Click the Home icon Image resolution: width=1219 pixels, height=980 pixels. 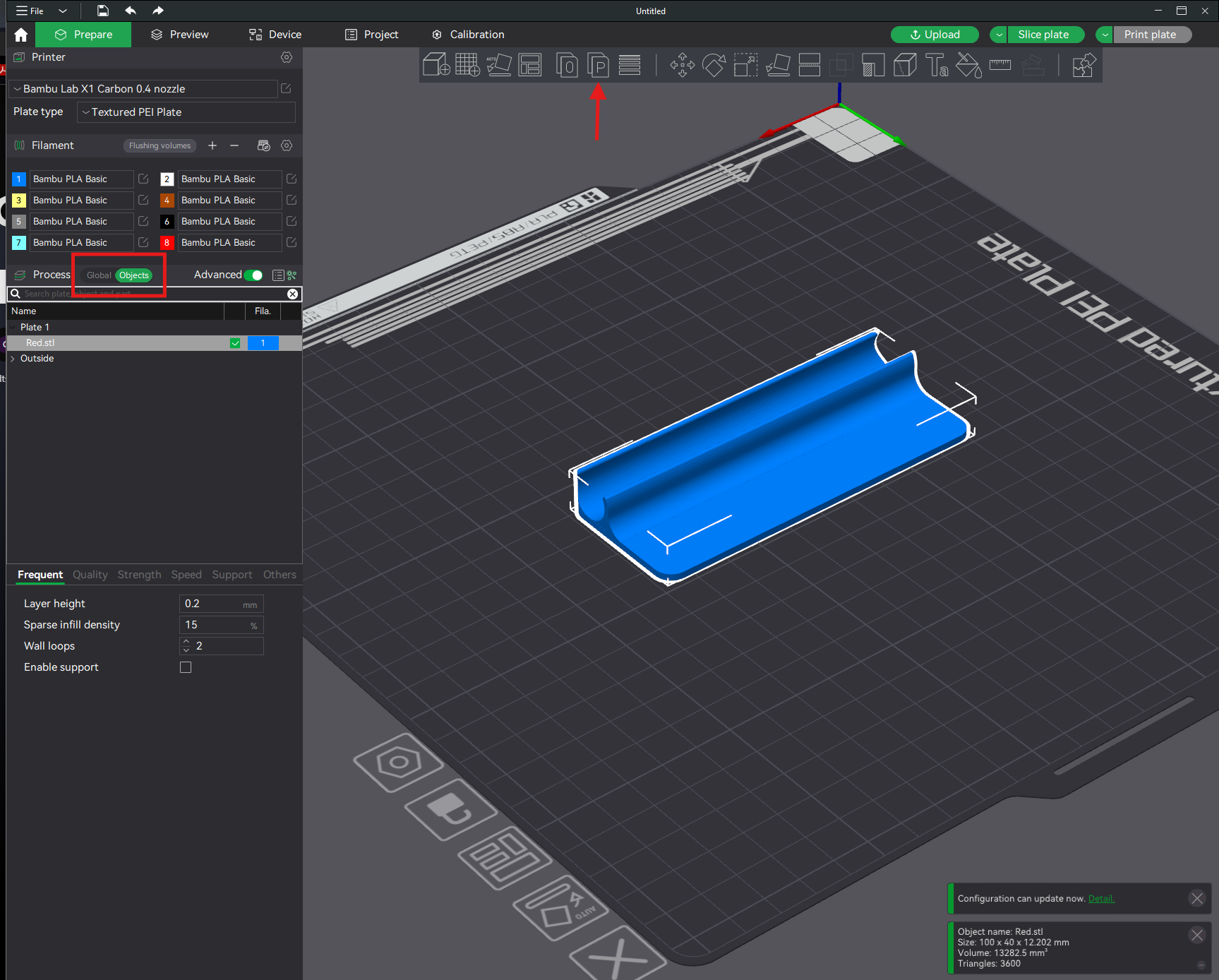tap(20, 35)
